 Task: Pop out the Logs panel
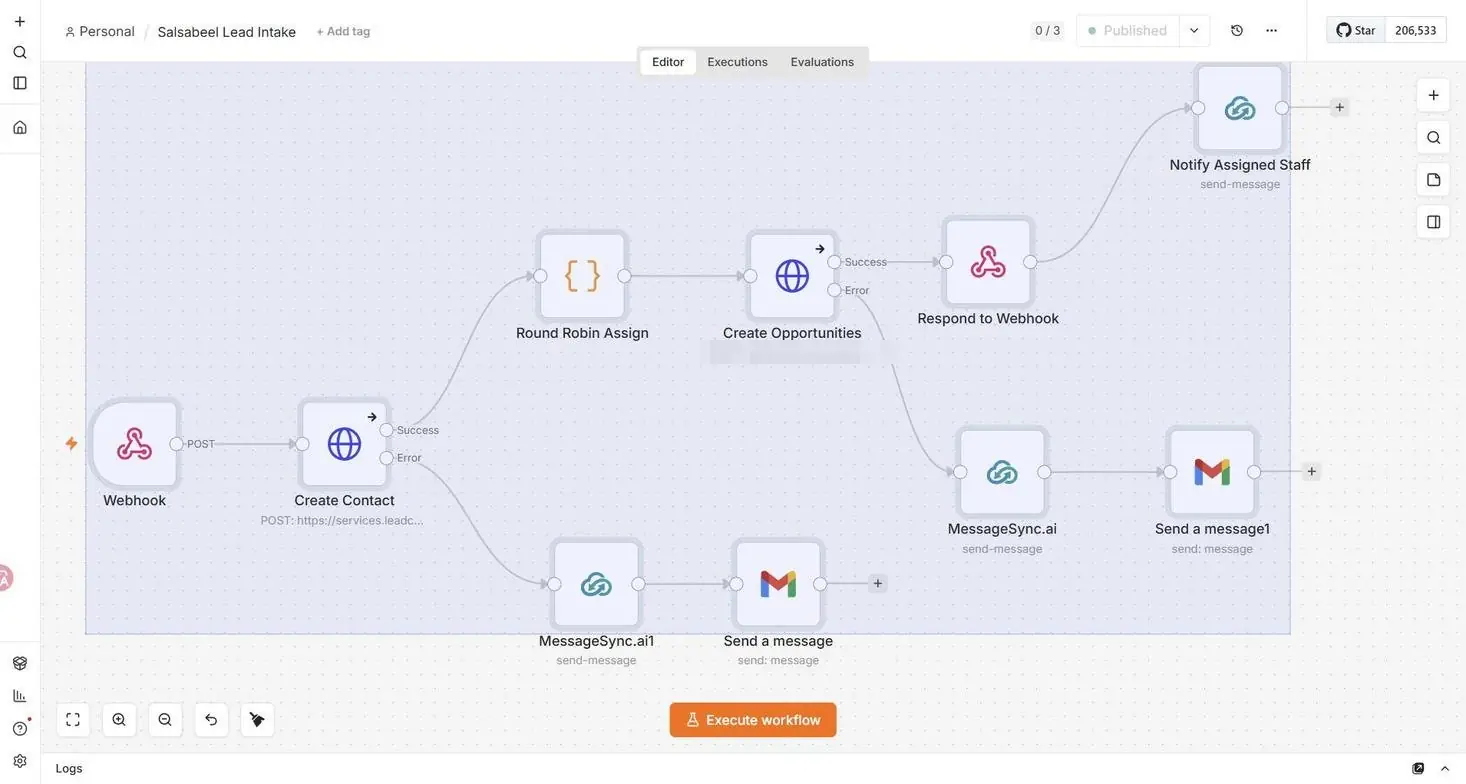(1418, 768)
